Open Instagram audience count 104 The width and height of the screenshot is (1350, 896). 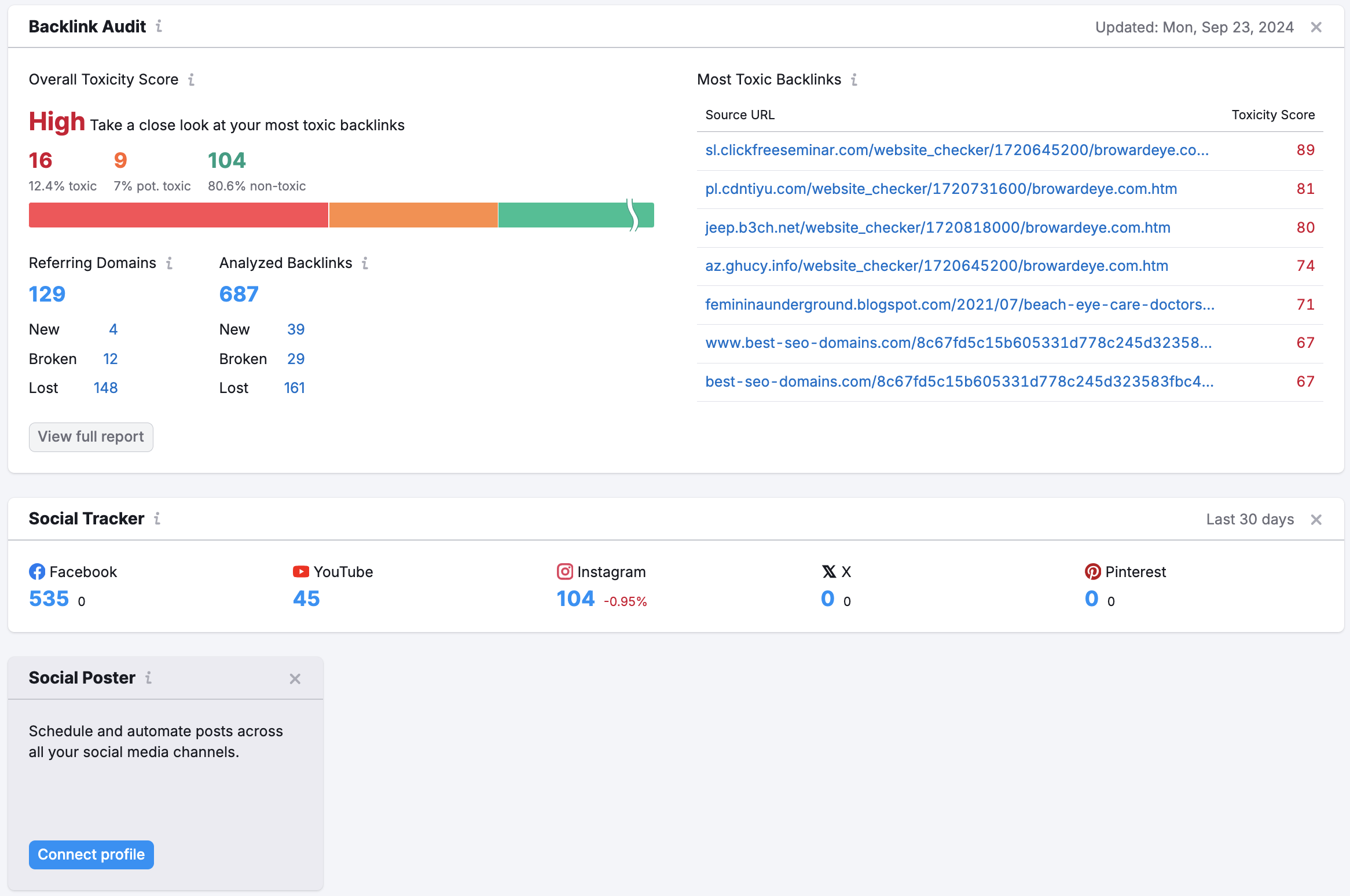coord(576,599)
